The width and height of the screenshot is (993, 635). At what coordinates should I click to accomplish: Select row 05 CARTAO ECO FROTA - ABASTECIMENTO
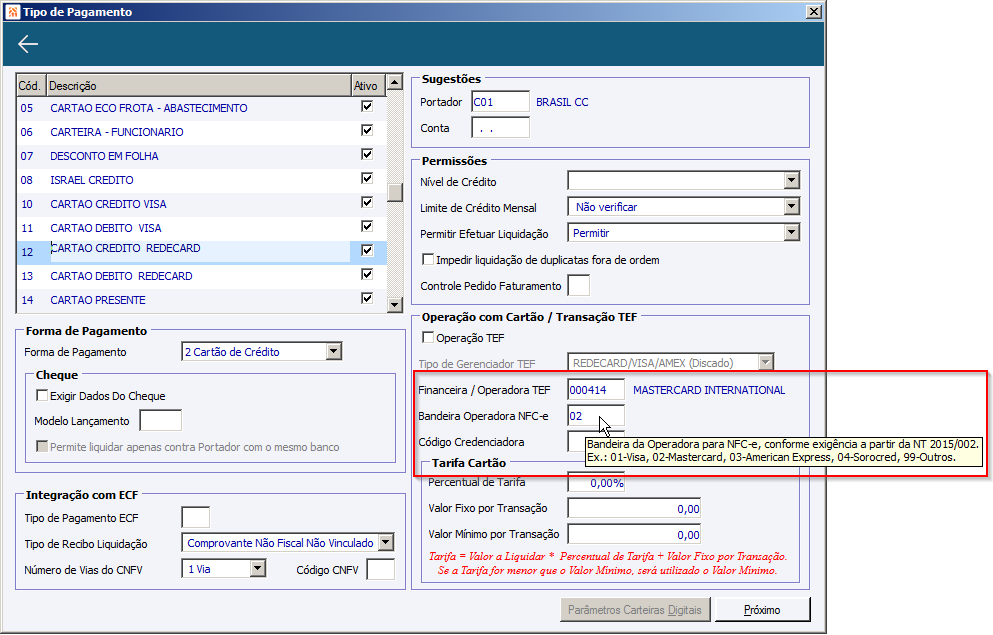click(201, 108)
